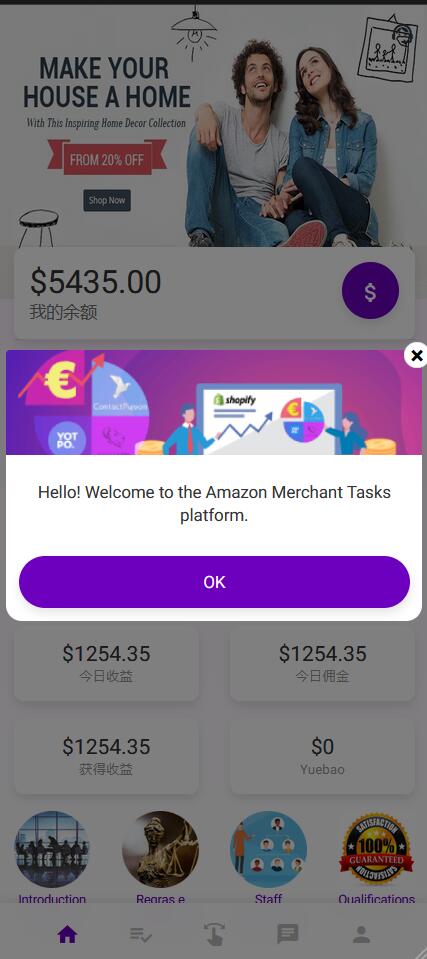
Task: Select the tap/grab hand icon in bottom bar
Action: pyautogui.click(x=214, y=934)
